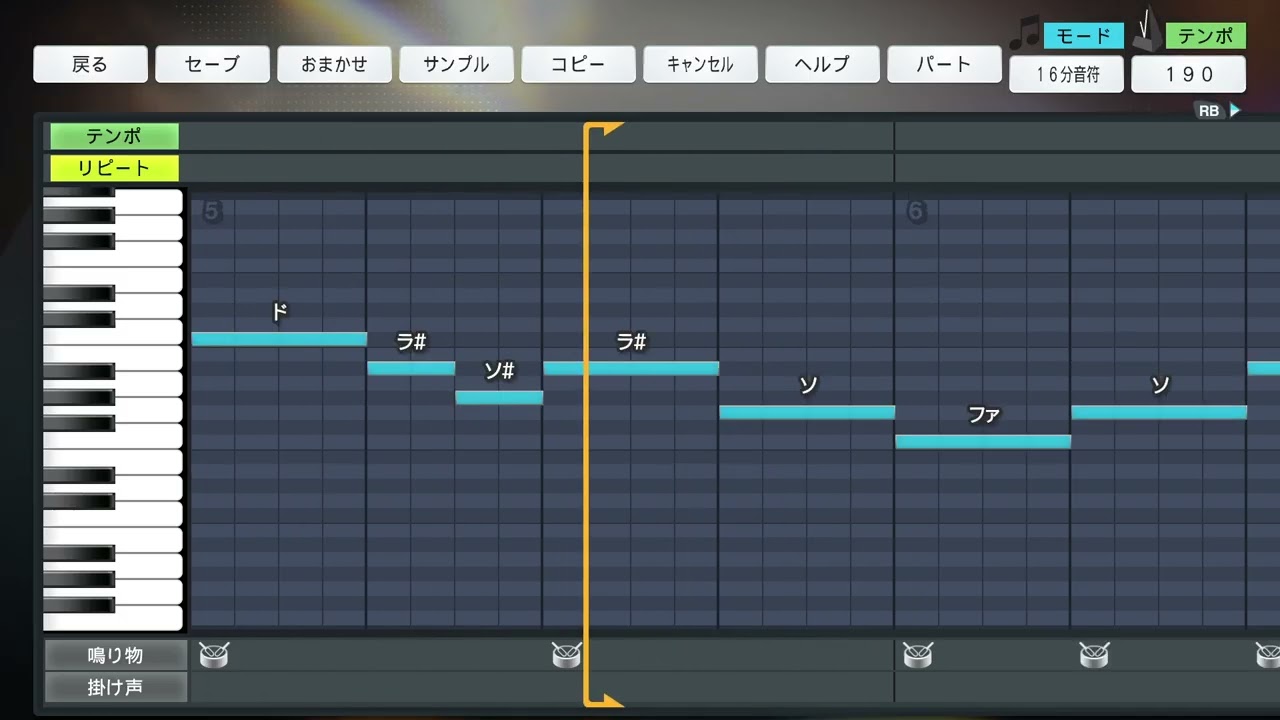Click the drum icon under the second ソ note
Viewport: 1280px width, 720px height.
1094,655
